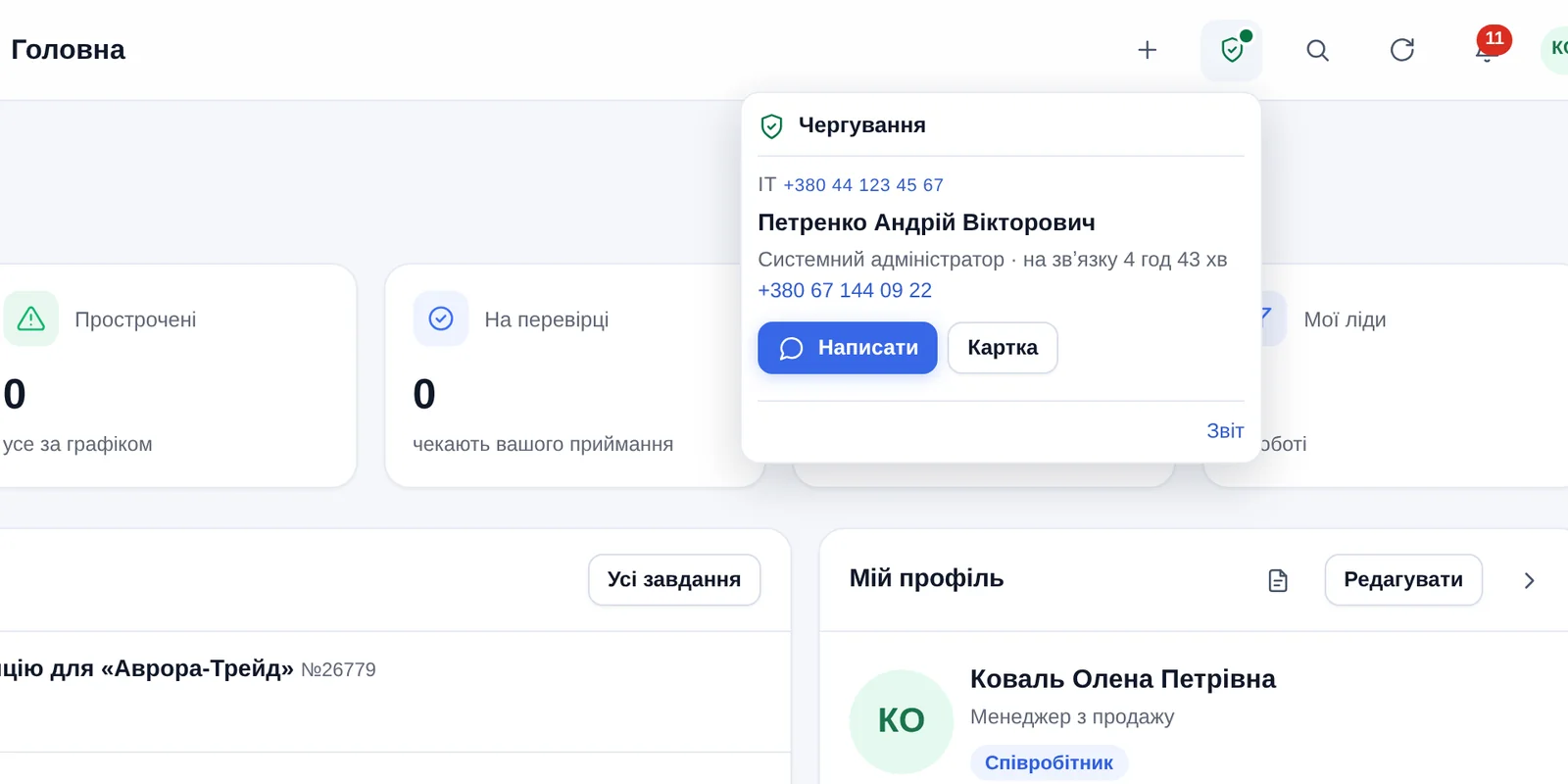
Task: Open the Мої ліди card label
Action: point(1345,319)
